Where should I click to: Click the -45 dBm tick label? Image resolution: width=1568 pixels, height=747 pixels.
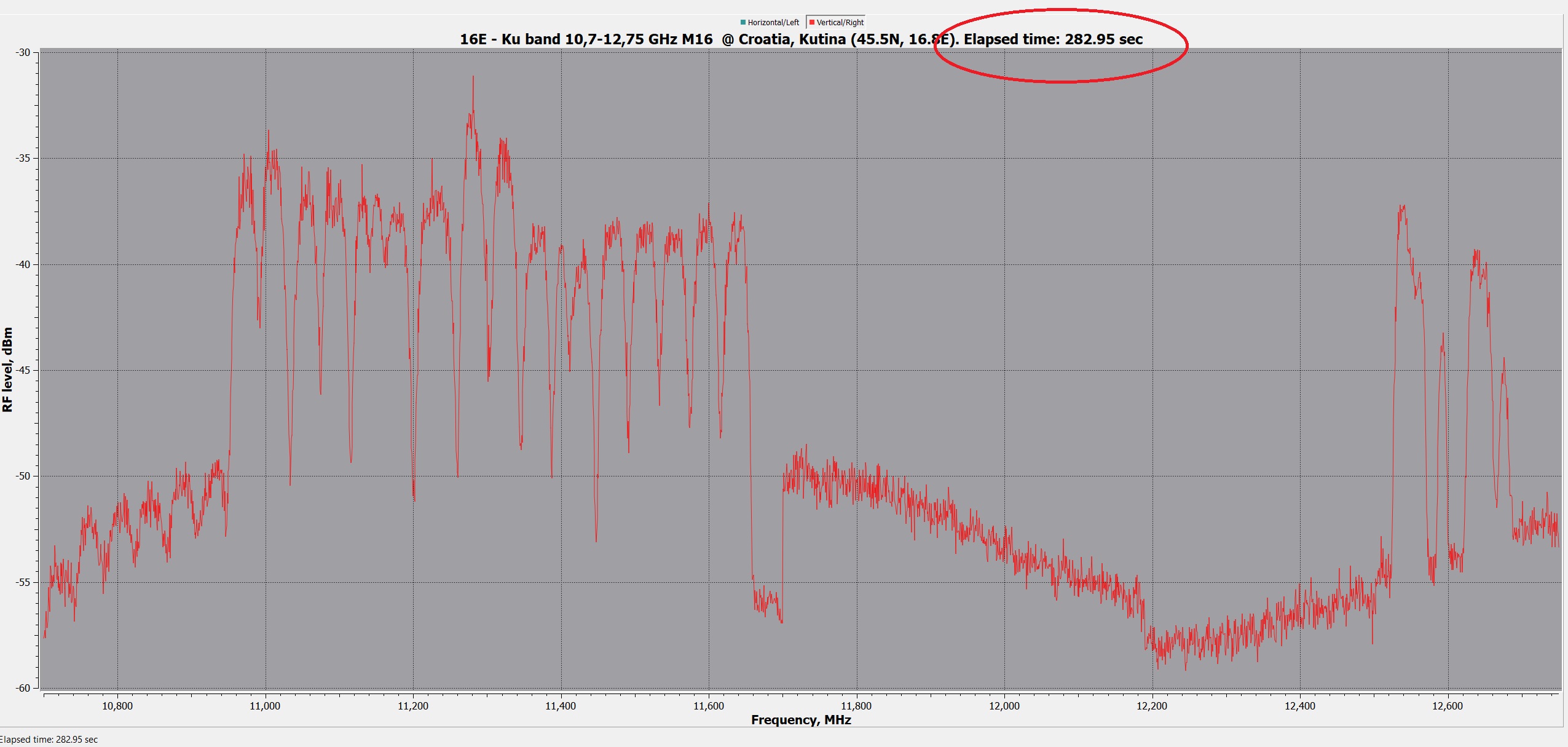pyautogui.click(x=23, y=370)
